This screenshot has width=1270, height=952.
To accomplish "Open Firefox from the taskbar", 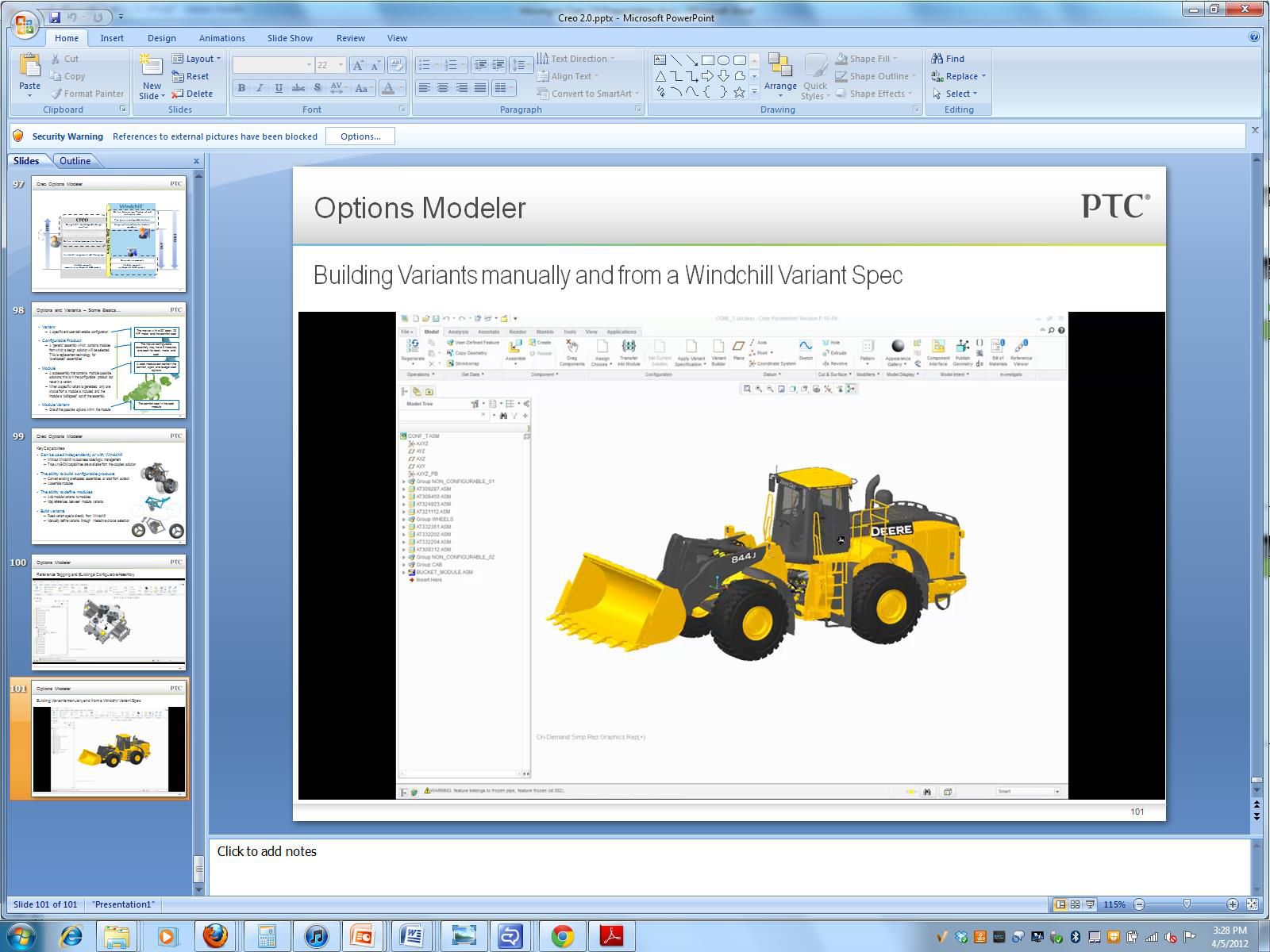I will (x=214, y=936).
